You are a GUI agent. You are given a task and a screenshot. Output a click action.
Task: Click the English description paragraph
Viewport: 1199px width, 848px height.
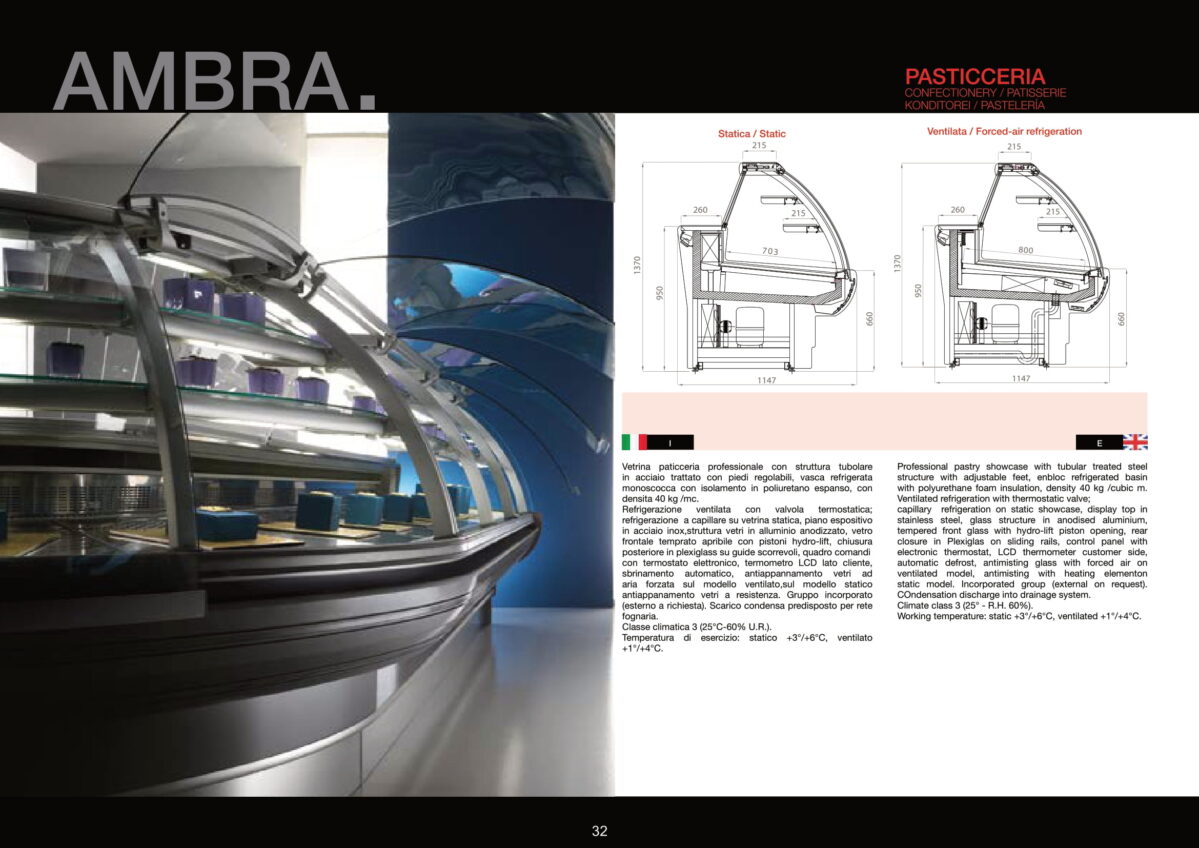point(1022,541)
